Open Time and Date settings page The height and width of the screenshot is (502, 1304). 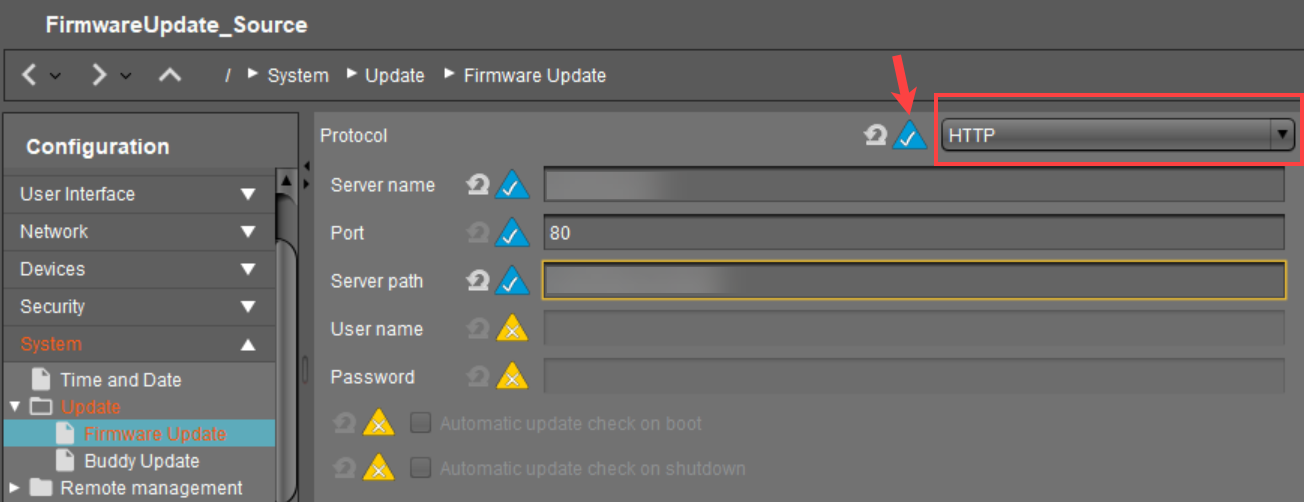[x=120, y=380]
